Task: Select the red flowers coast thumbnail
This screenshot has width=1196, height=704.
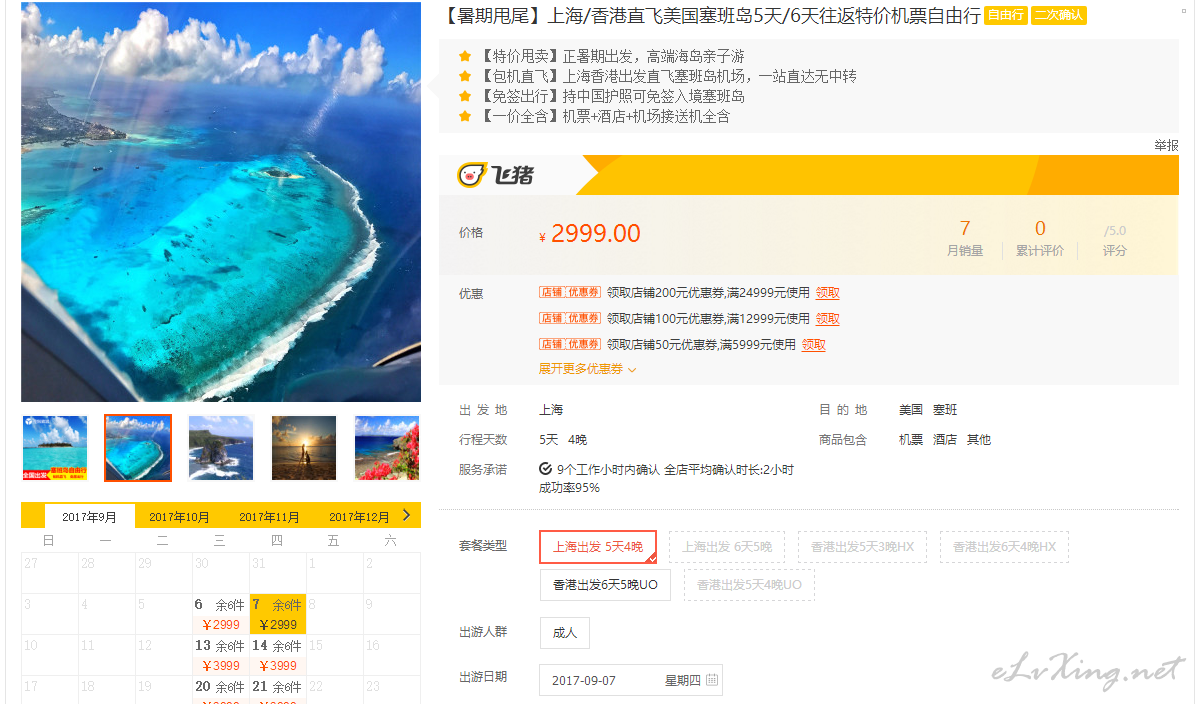Action: click(x=387, y=448)
